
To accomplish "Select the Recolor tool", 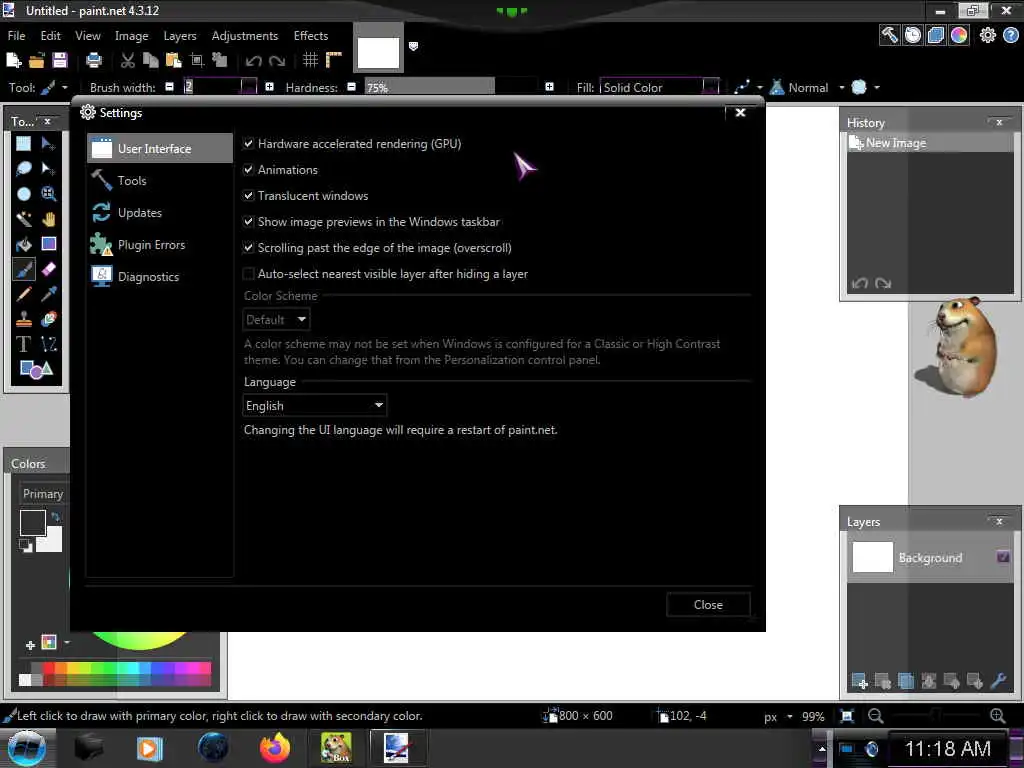I will [x=48, y=319].
